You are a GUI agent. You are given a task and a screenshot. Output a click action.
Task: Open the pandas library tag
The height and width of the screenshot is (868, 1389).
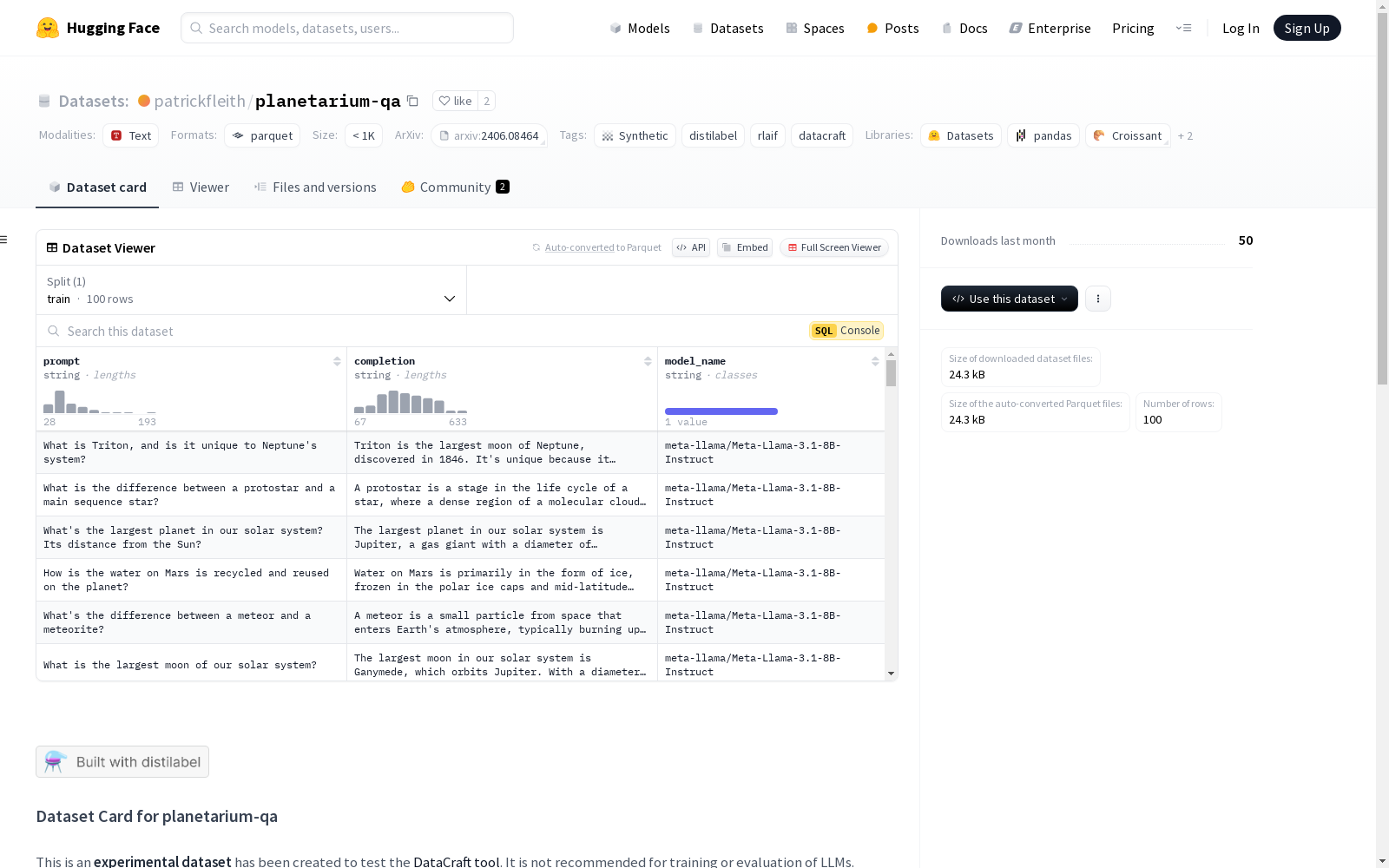pos(1043,135)
